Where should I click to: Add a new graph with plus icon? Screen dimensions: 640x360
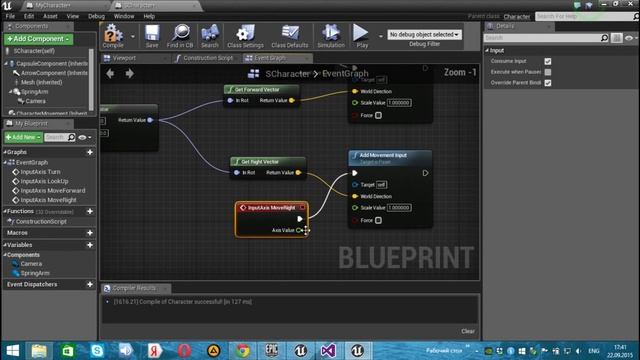click(x=90, y=152)
